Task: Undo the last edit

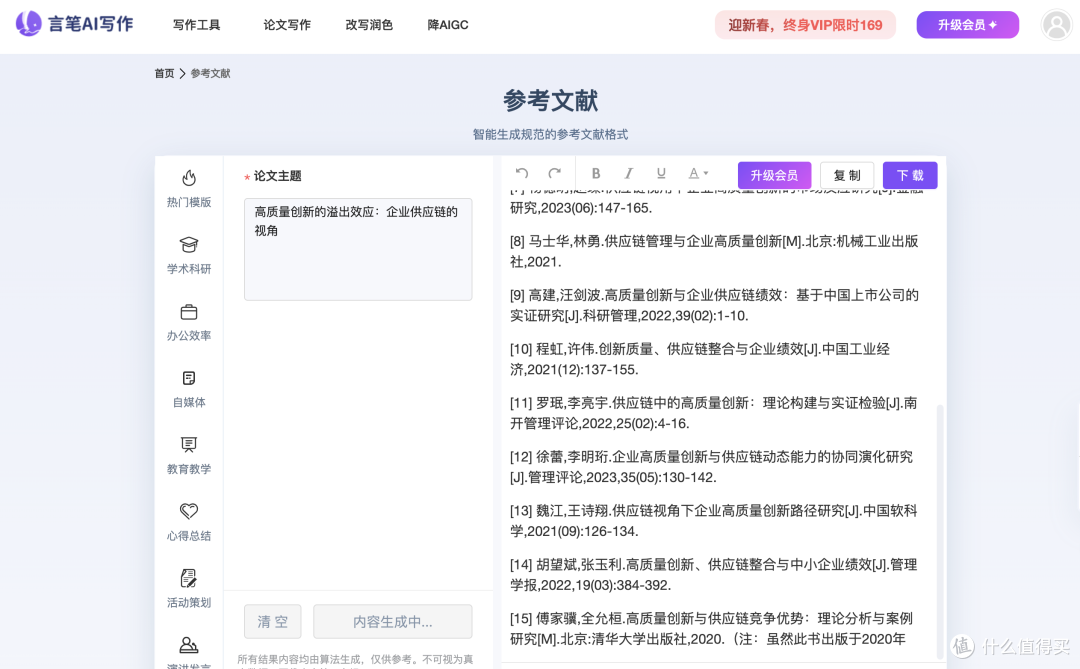Action: (x=522, y=174)
